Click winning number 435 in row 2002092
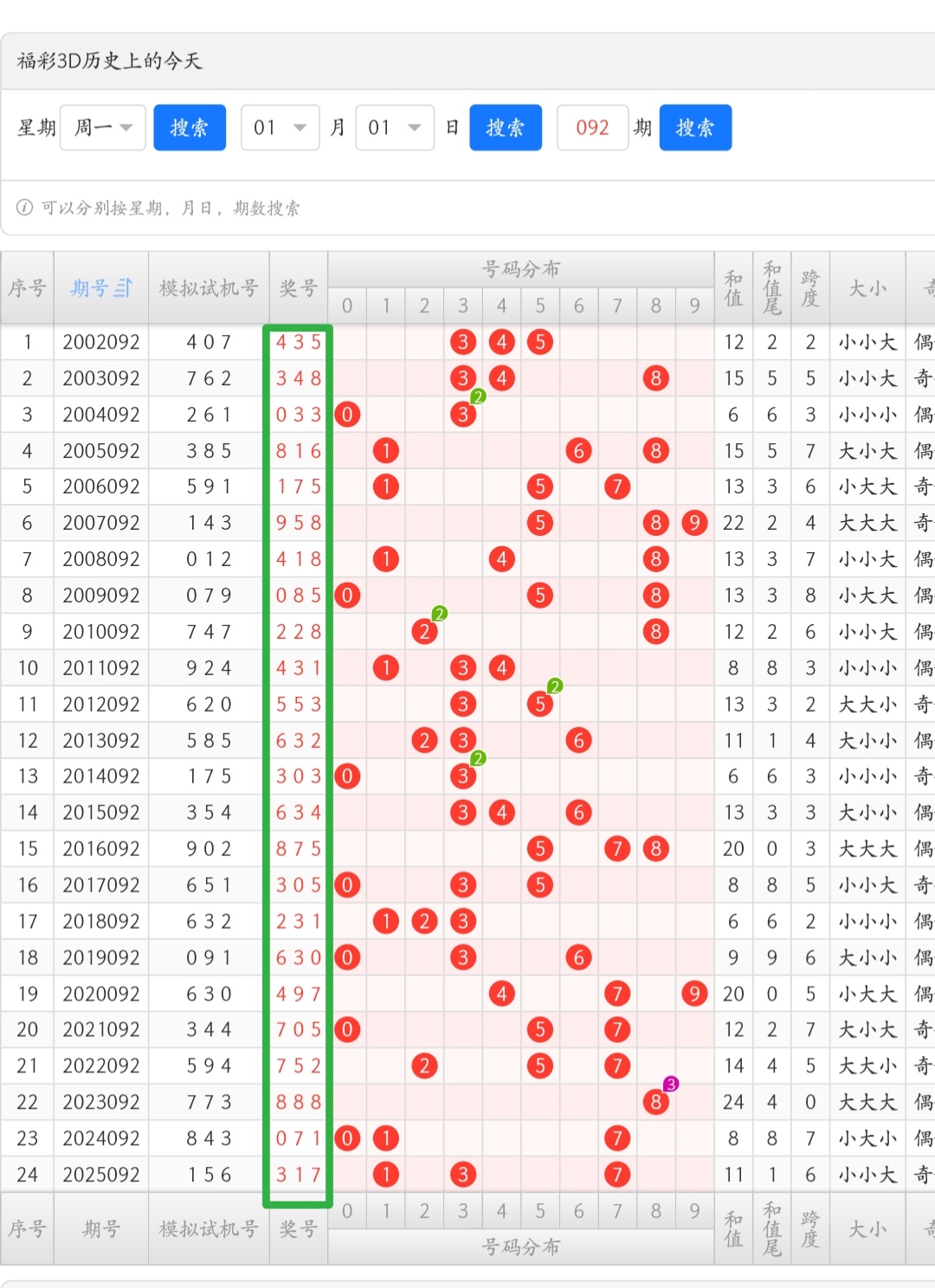The width and height of the screenshot is (935, 1288). point(299,342)
